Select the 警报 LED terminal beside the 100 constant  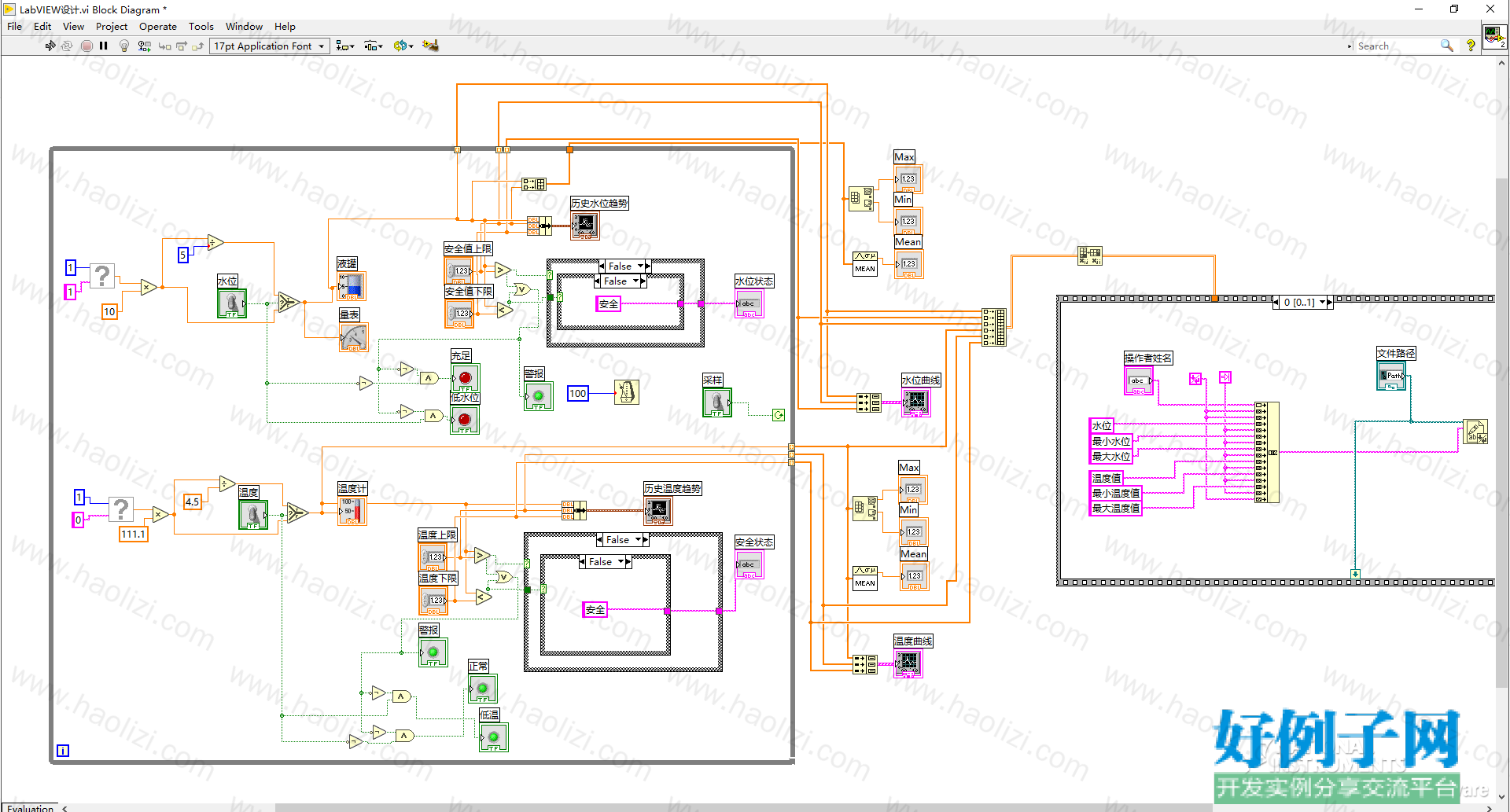point(538,396)
